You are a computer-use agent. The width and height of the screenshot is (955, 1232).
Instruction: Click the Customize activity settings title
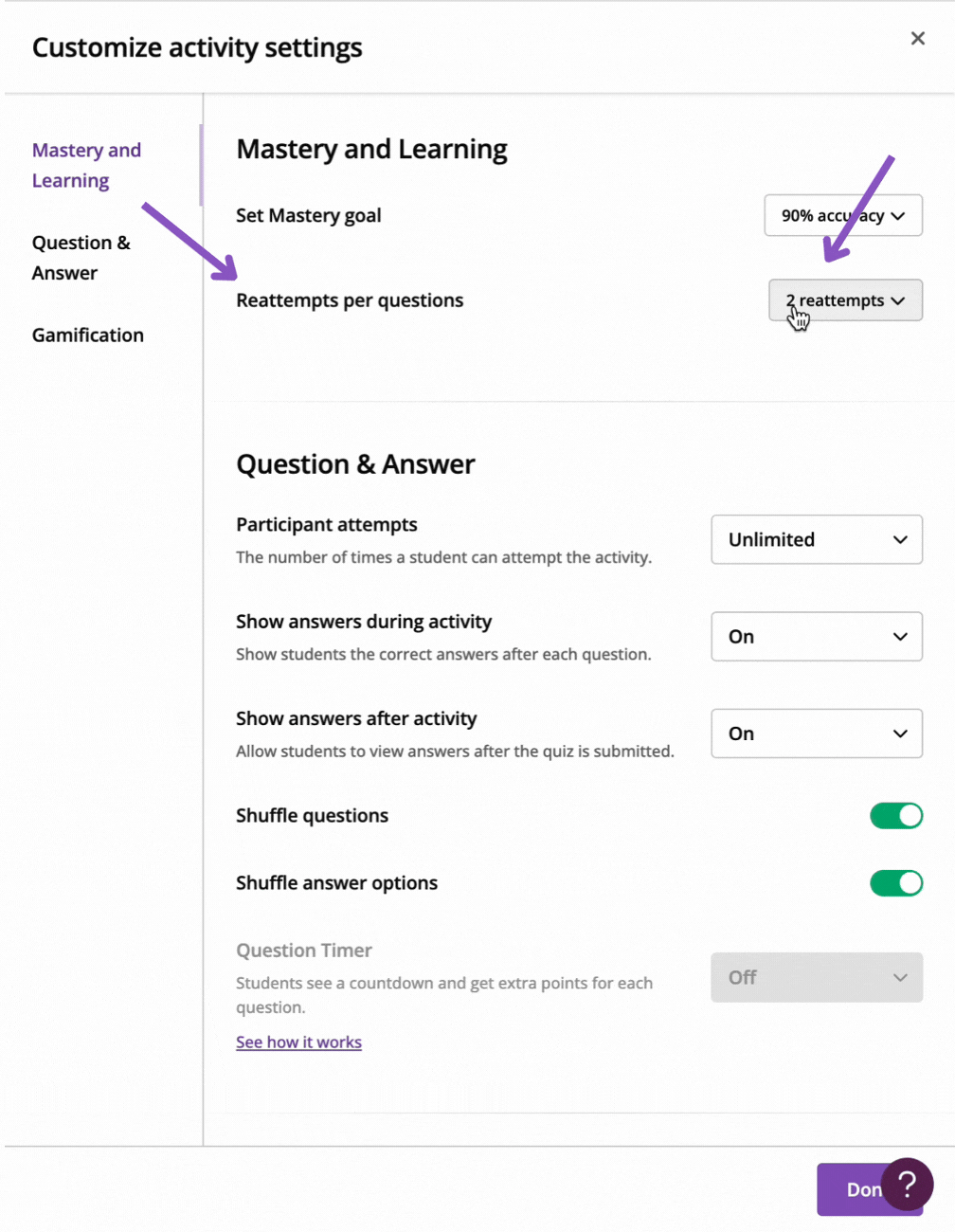coord(197,47)
